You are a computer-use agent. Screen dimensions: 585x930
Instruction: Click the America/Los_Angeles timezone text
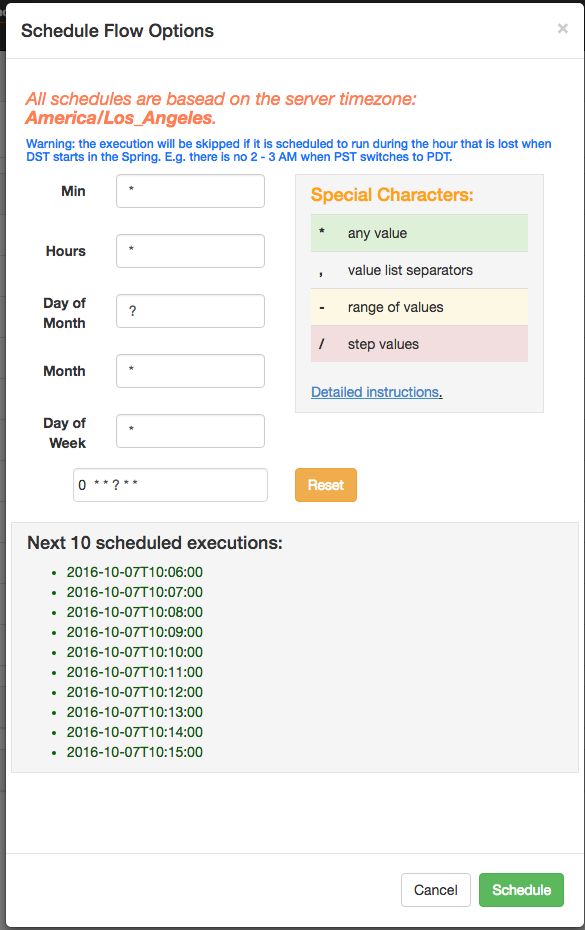point(119,118)
